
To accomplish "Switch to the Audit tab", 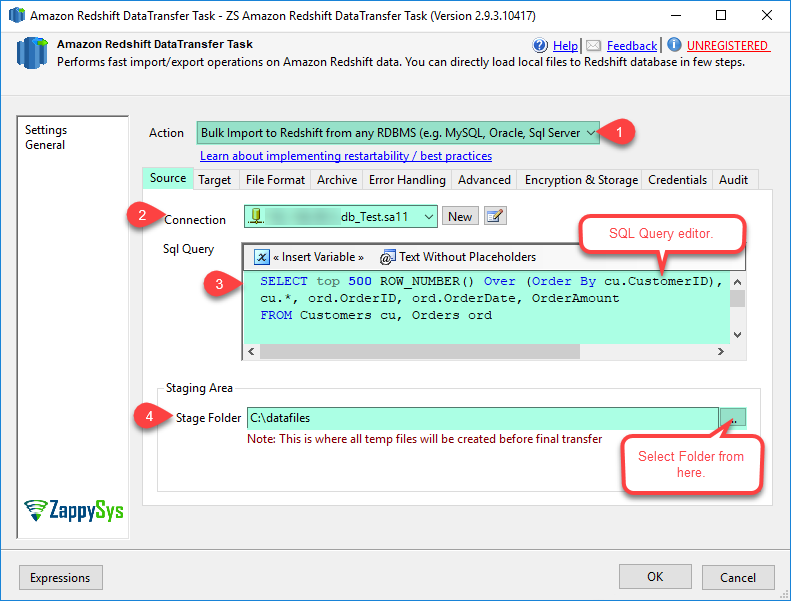I will (x=733, y=180).
